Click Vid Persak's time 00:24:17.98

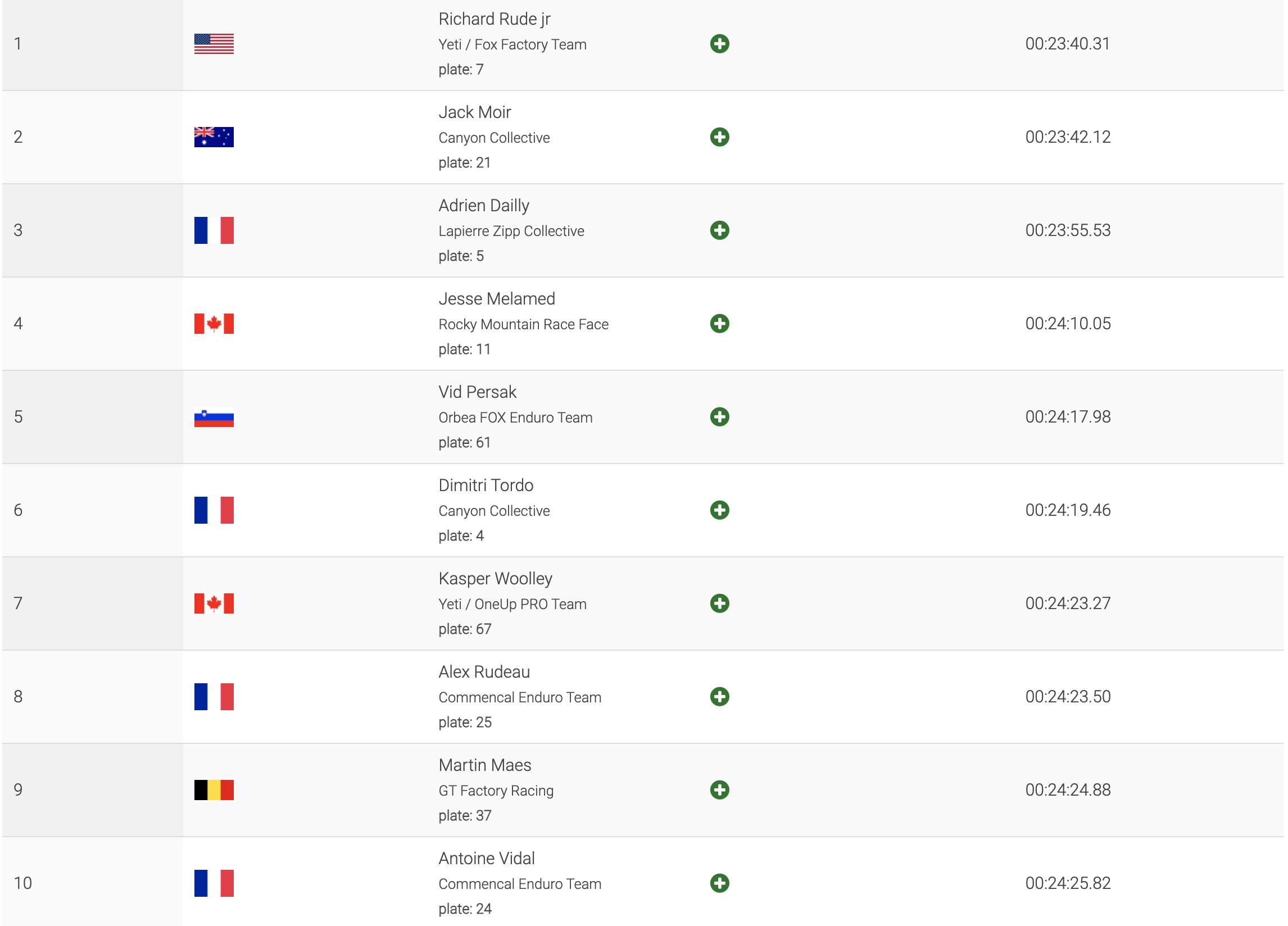pyautogui.click(x=1068, y=417)
